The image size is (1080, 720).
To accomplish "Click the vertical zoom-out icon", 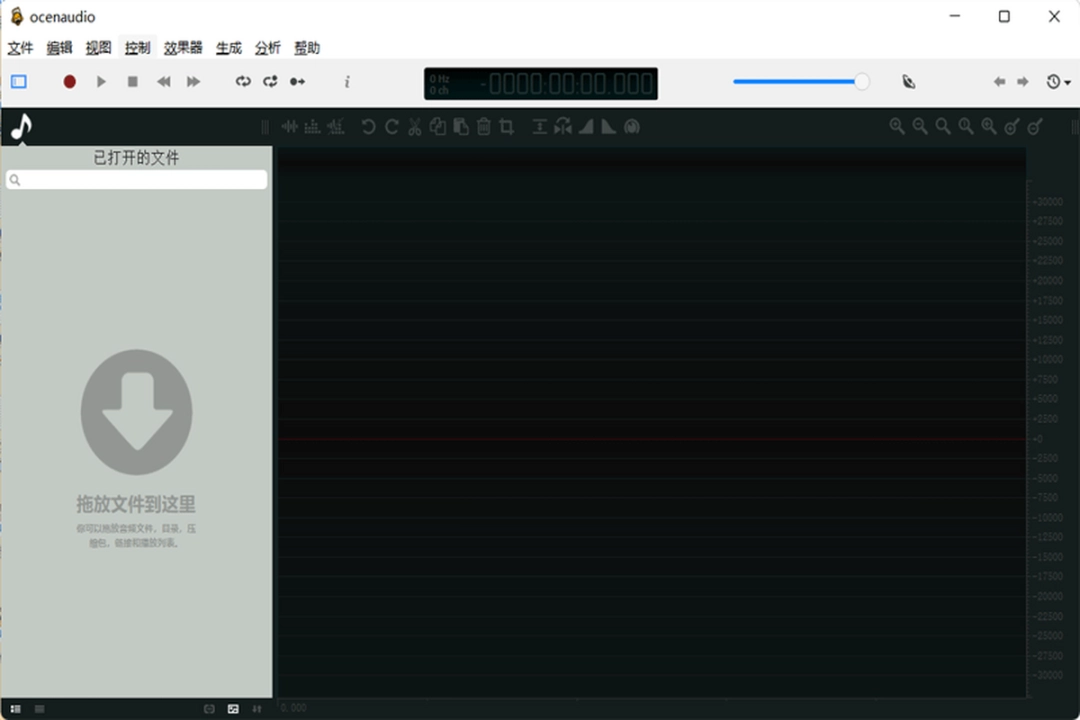I will click(1033, 127).
